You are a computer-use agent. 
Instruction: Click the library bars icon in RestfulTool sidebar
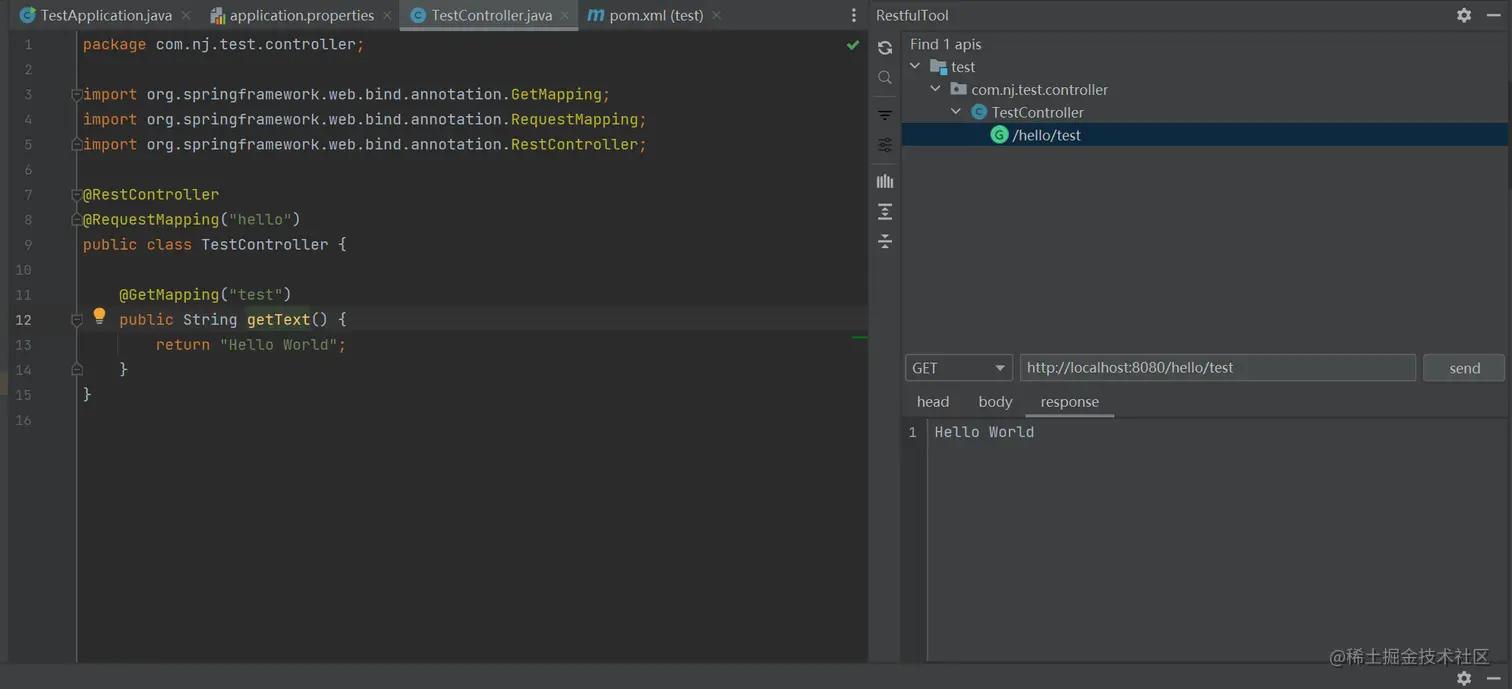click(x=885, y=181)
